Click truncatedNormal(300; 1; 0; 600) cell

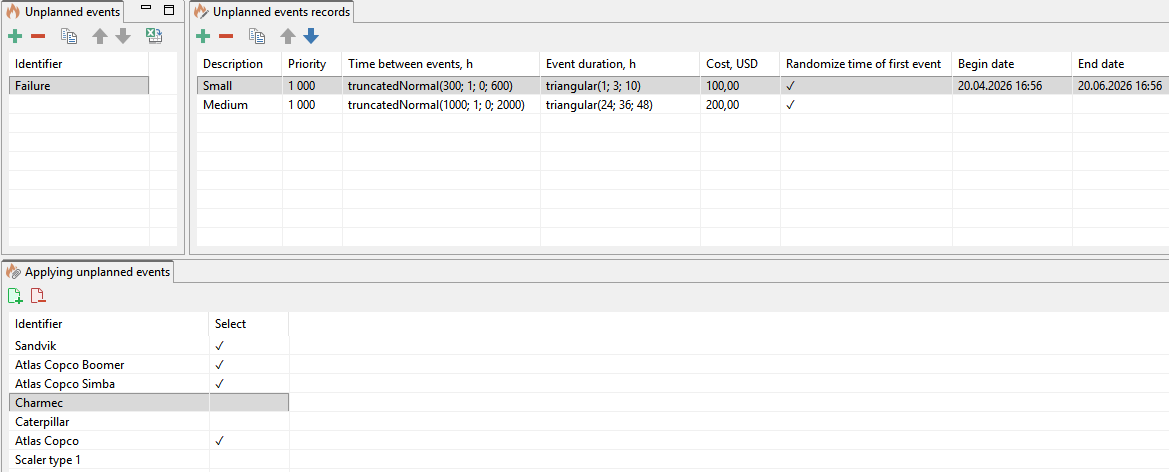pos(441,86)
